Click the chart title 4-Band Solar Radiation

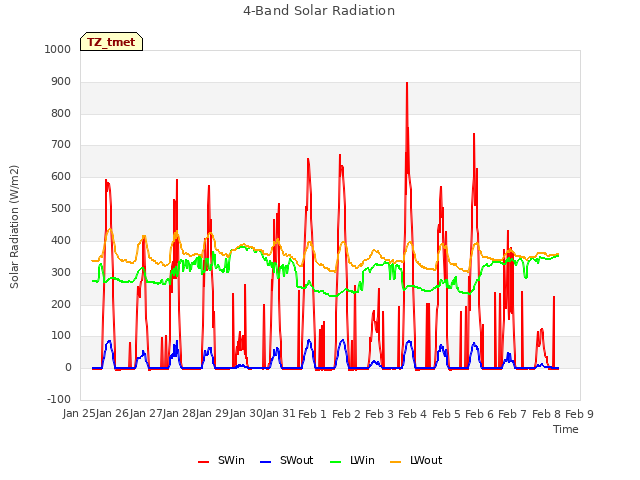(x=319, y=11)
